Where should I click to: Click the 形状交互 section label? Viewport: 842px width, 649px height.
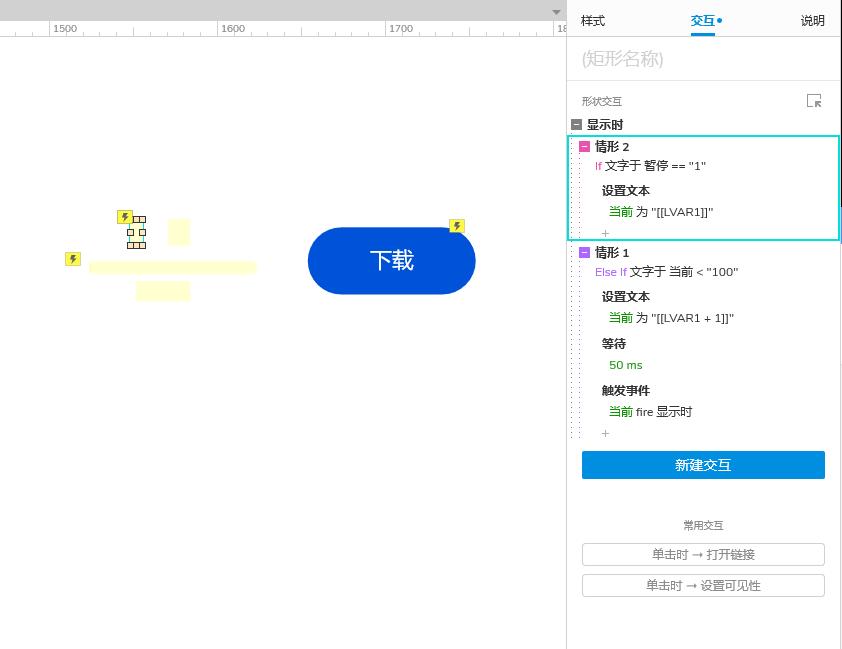601,101
